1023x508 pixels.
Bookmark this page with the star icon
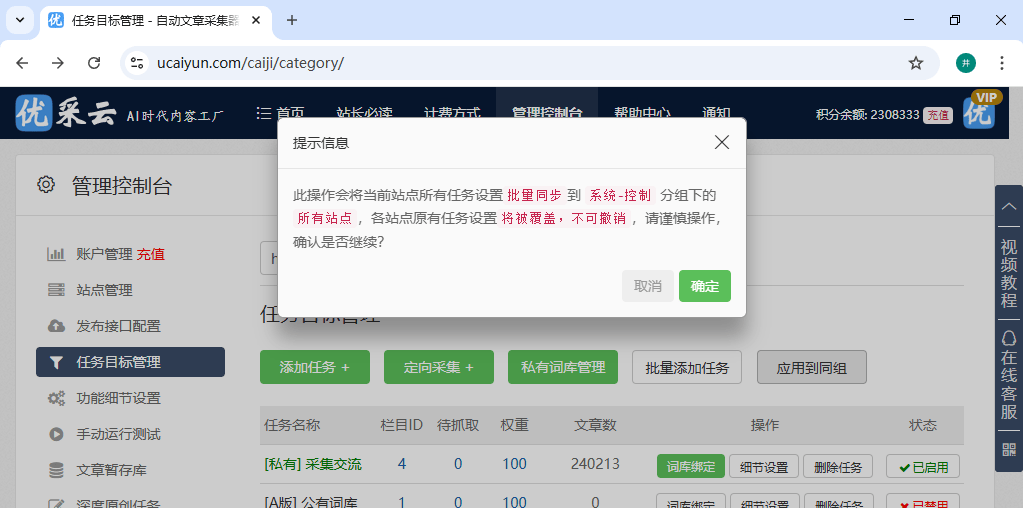[x=915, y=63]
